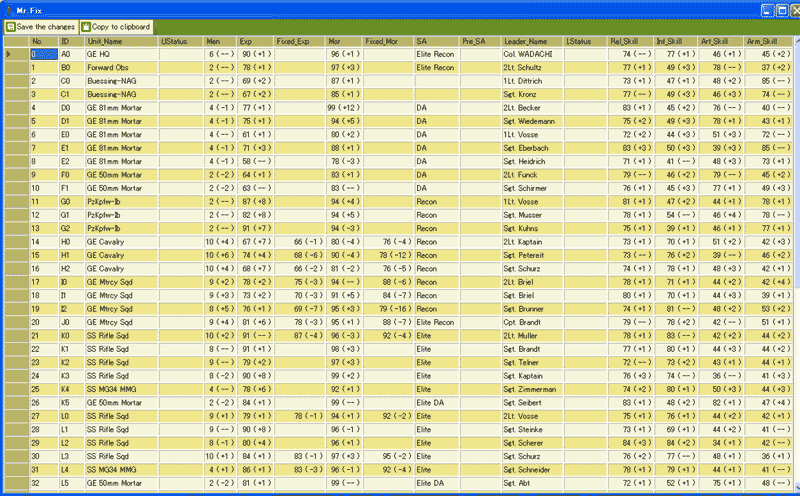Select the 'Col. WADACHI' leader cell
800x496 pixels.
click(533, 54)
